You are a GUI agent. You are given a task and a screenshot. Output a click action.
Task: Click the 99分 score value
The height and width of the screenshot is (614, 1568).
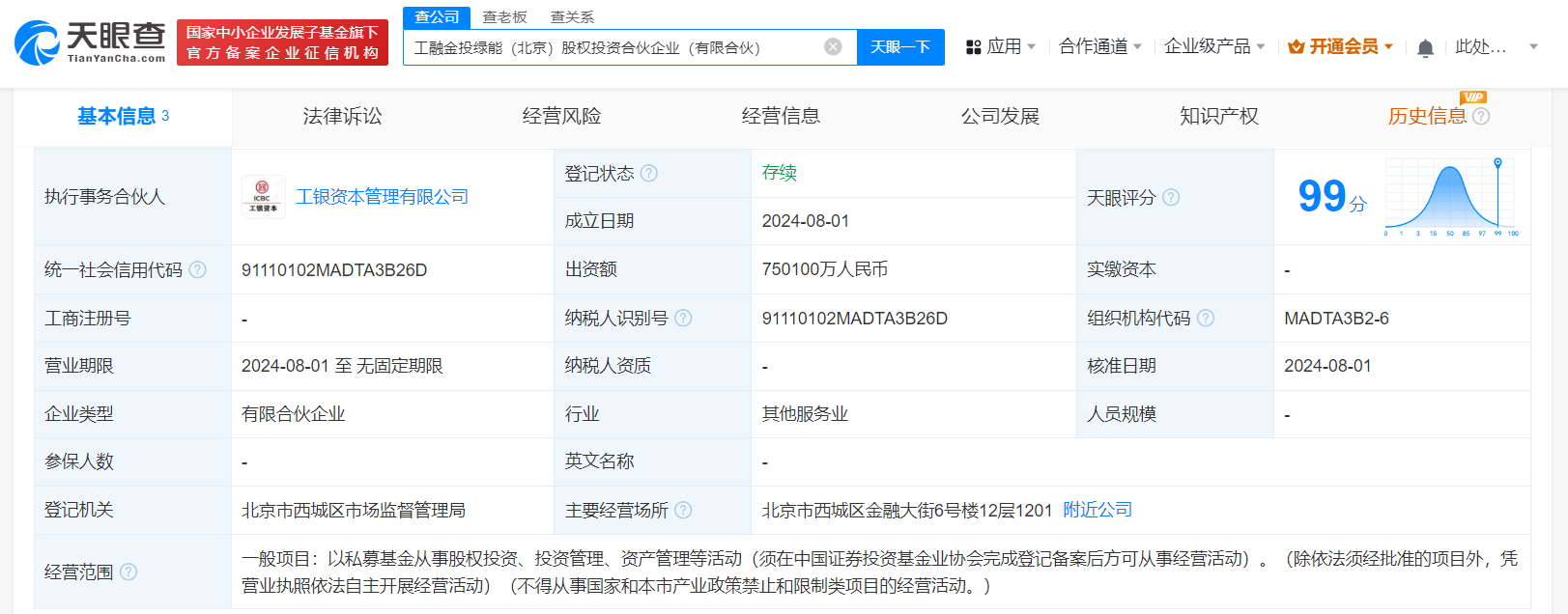1332,197
